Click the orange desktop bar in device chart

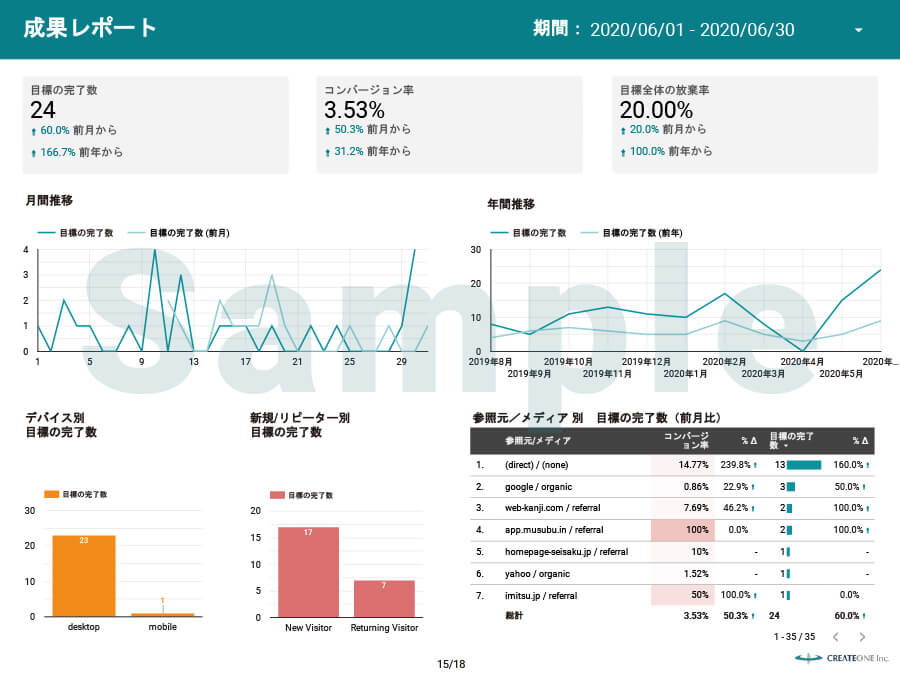tap(83, 576)
